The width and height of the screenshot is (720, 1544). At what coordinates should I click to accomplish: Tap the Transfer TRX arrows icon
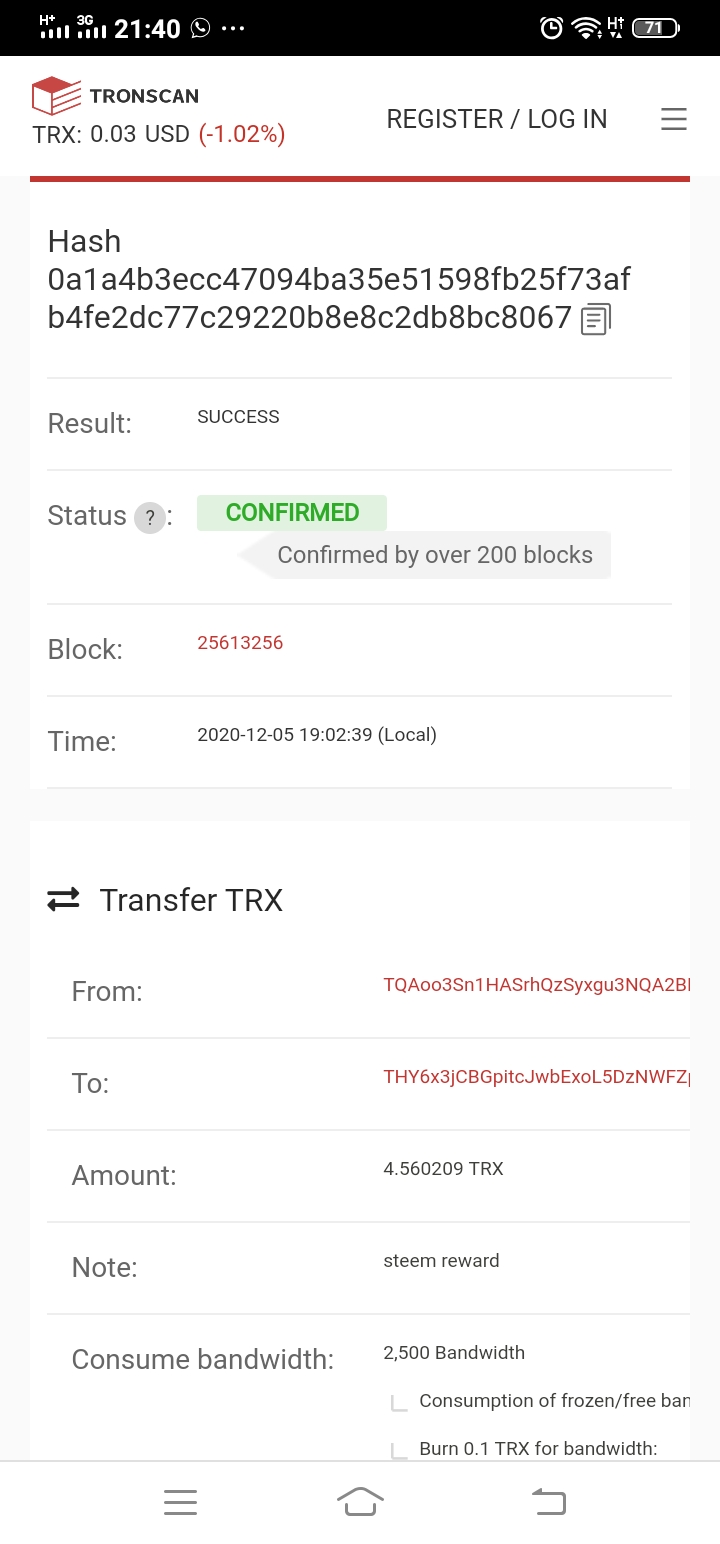[x=64, y=900]
